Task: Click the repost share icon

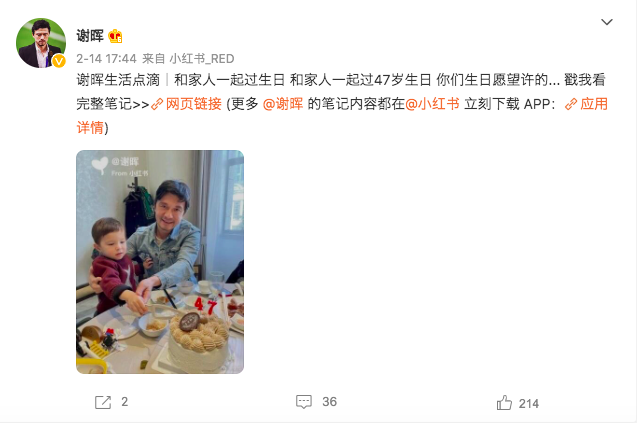Action: [x=103, y=402]
